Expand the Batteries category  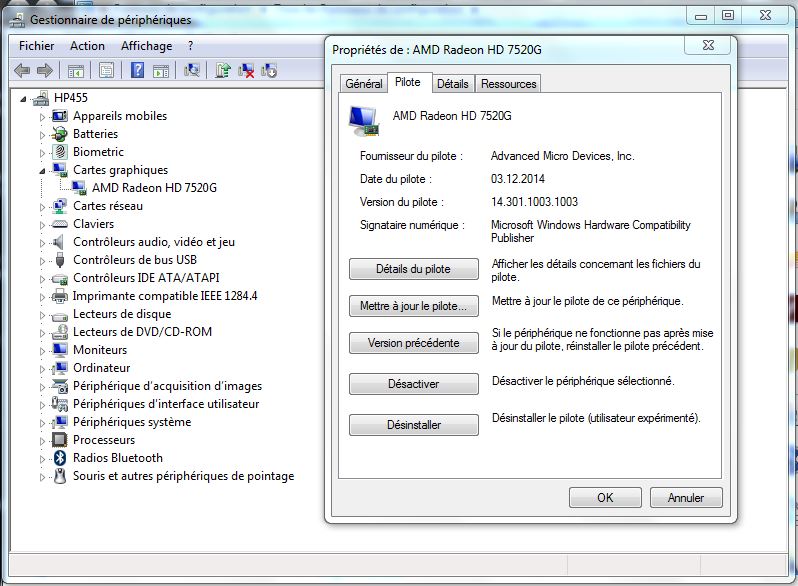[x=42, y=135]
